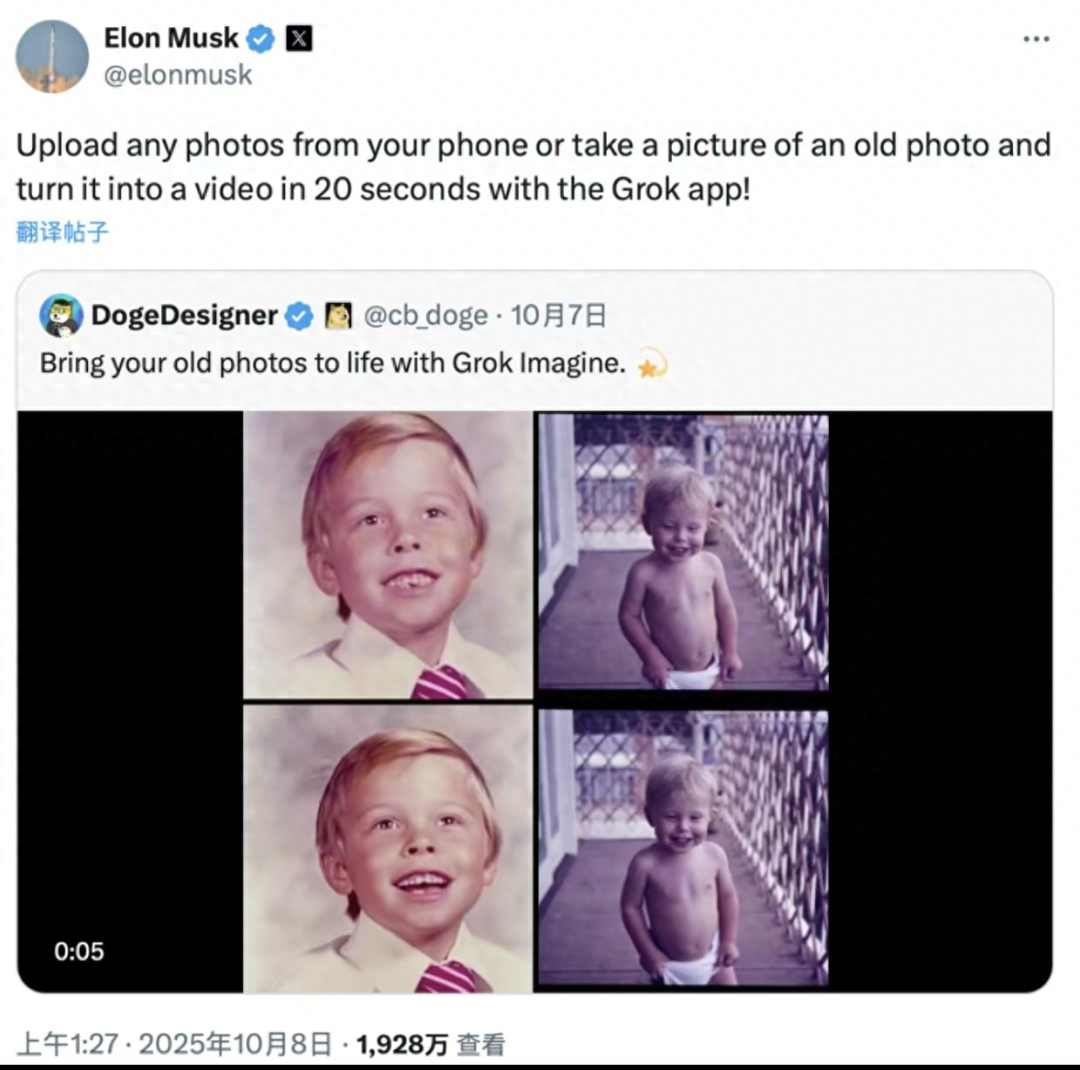Click the 10月7日 quoted post date

558,316
